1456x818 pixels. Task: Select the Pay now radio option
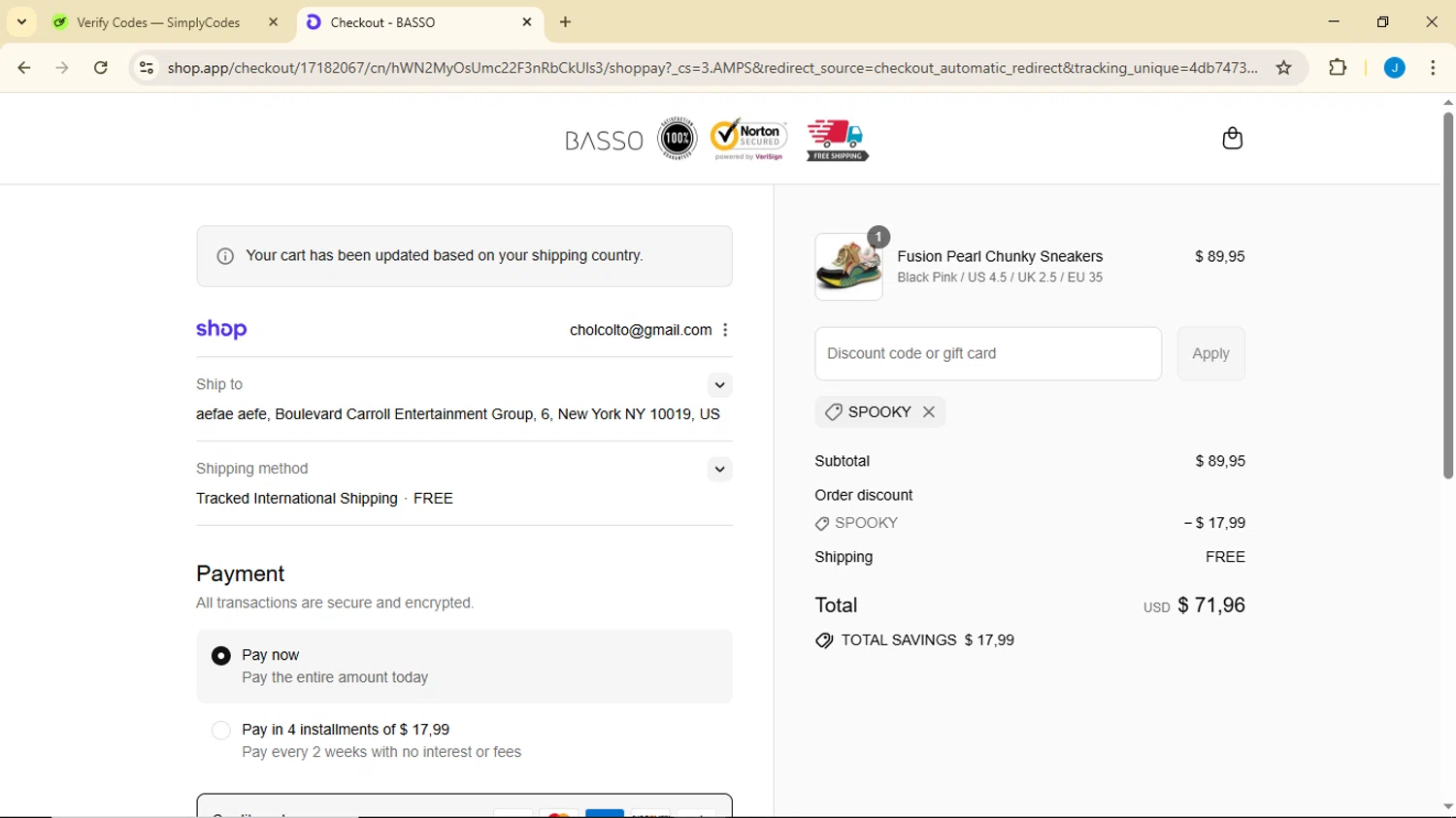pos(221,656)
